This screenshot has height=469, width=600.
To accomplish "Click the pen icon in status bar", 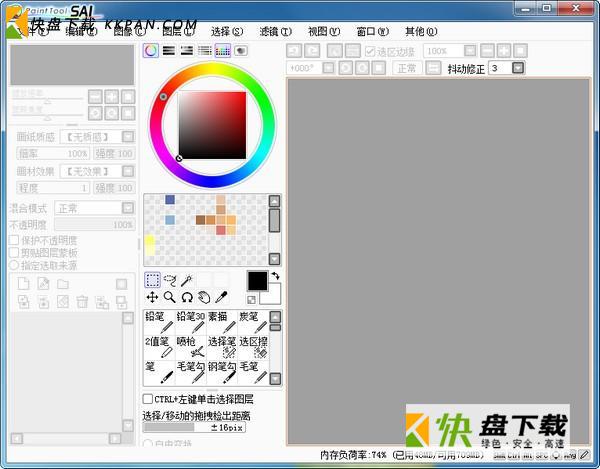I will coord(584,455).
